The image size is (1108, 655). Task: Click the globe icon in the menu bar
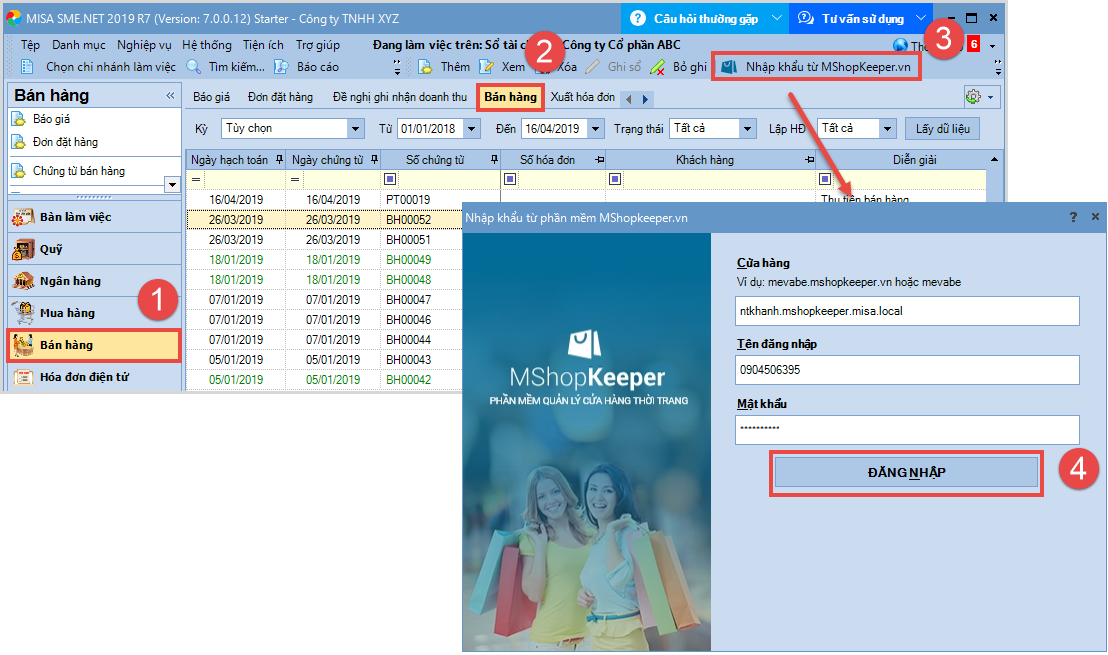point(900,45)
